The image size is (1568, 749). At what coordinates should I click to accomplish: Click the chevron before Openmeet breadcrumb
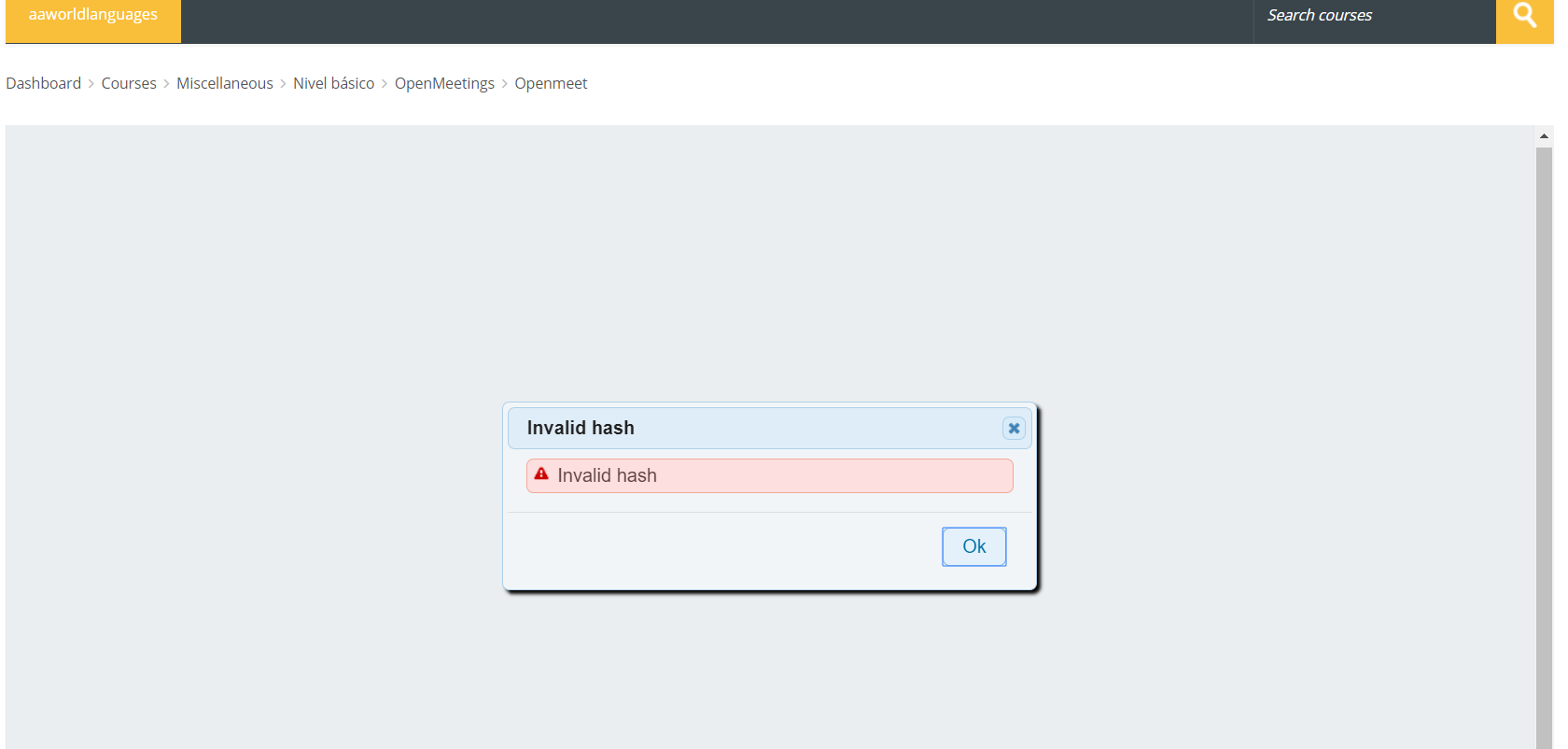coord(505,84)
